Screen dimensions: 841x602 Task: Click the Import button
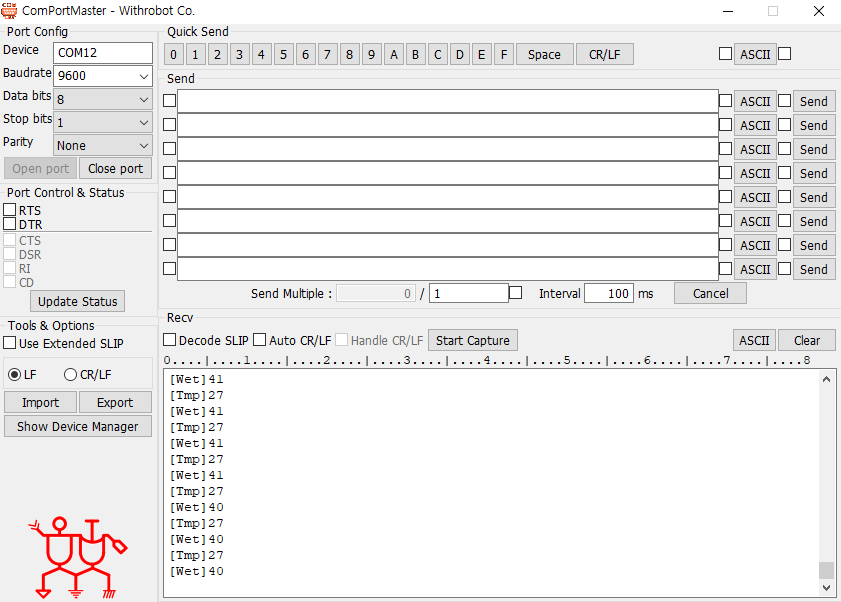tap(41, 402)
